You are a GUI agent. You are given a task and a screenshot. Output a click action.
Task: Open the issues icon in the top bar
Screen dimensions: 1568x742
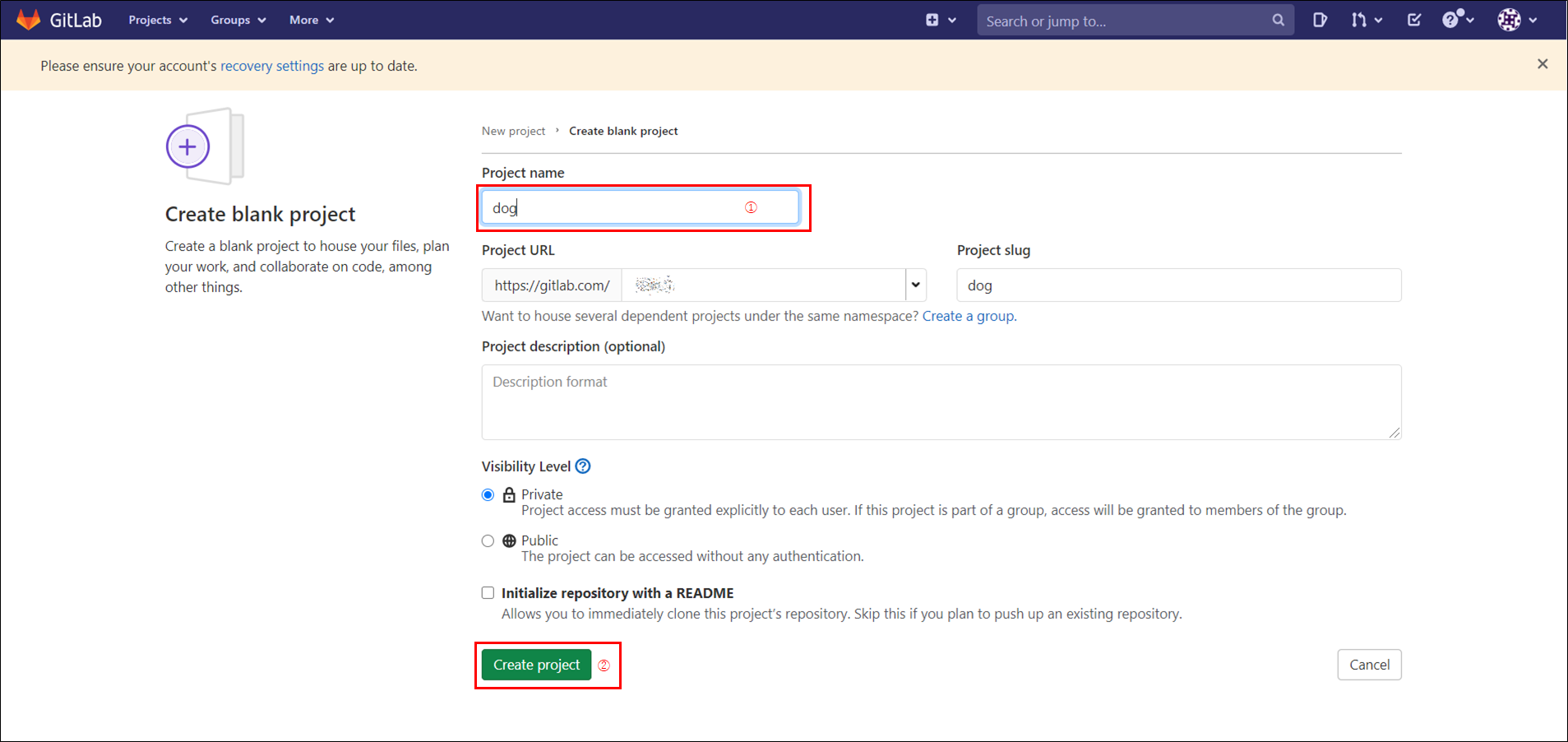coord(1320,19)
